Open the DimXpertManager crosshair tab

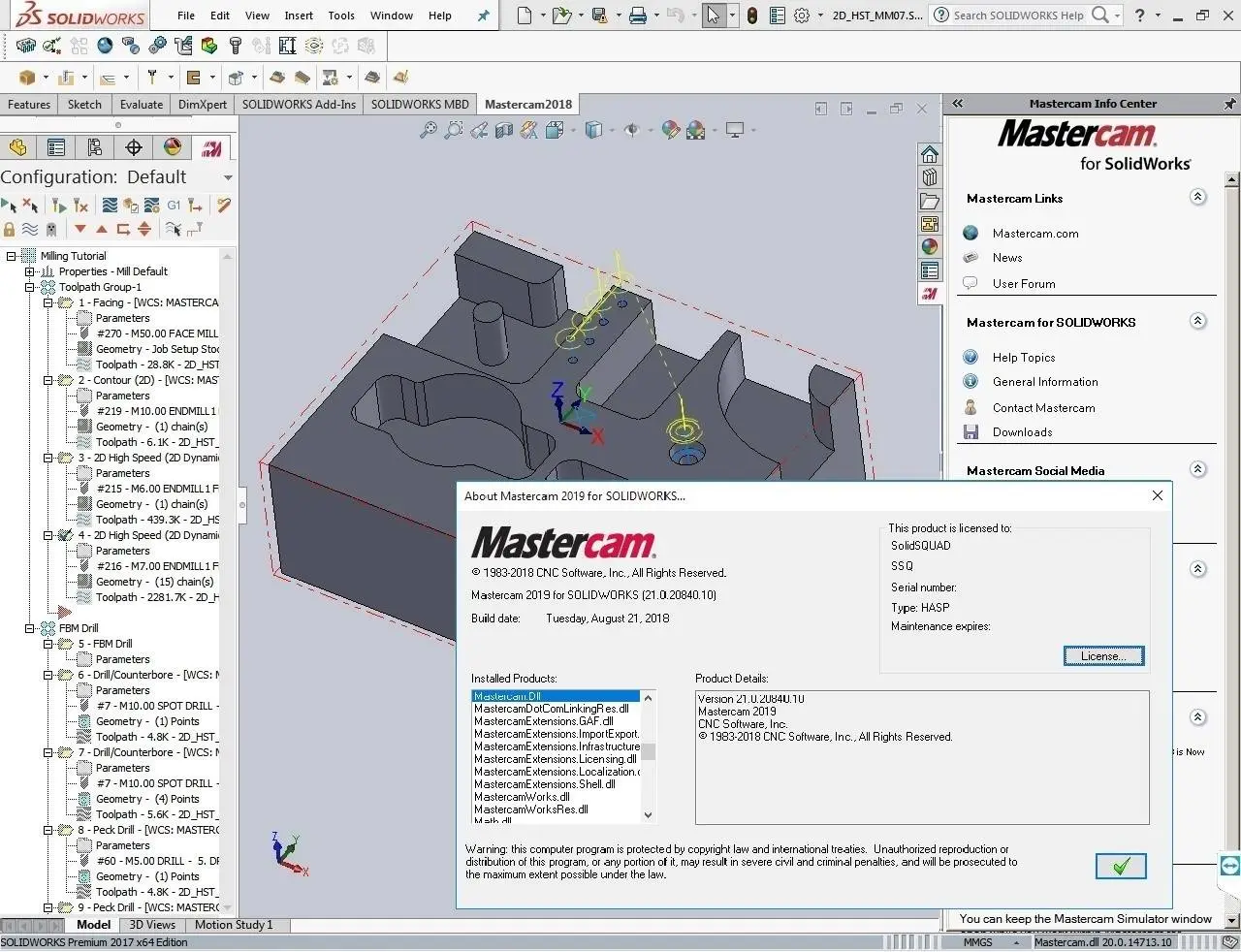(134, 147)
